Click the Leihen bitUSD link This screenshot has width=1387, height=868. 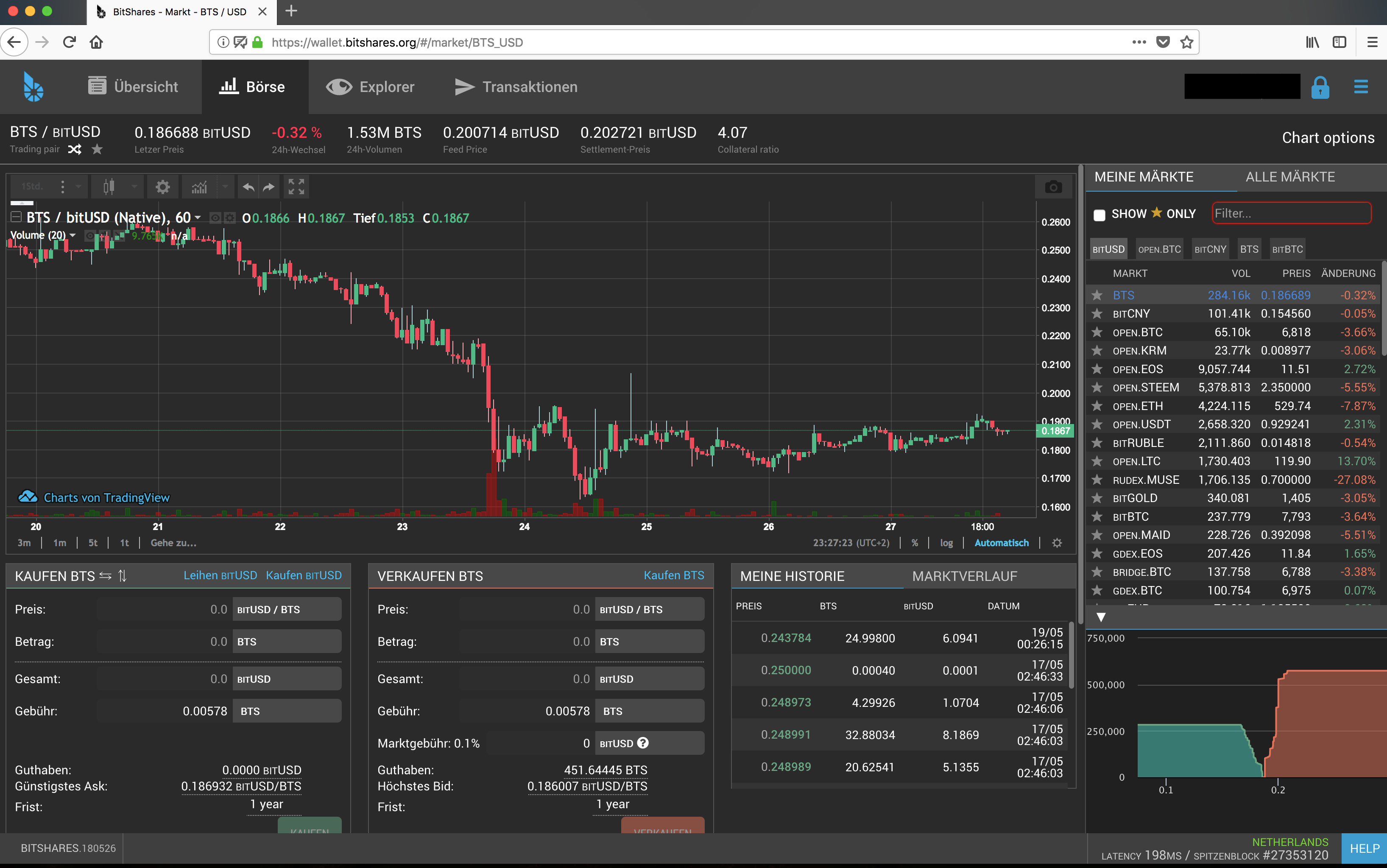(220, 575)
